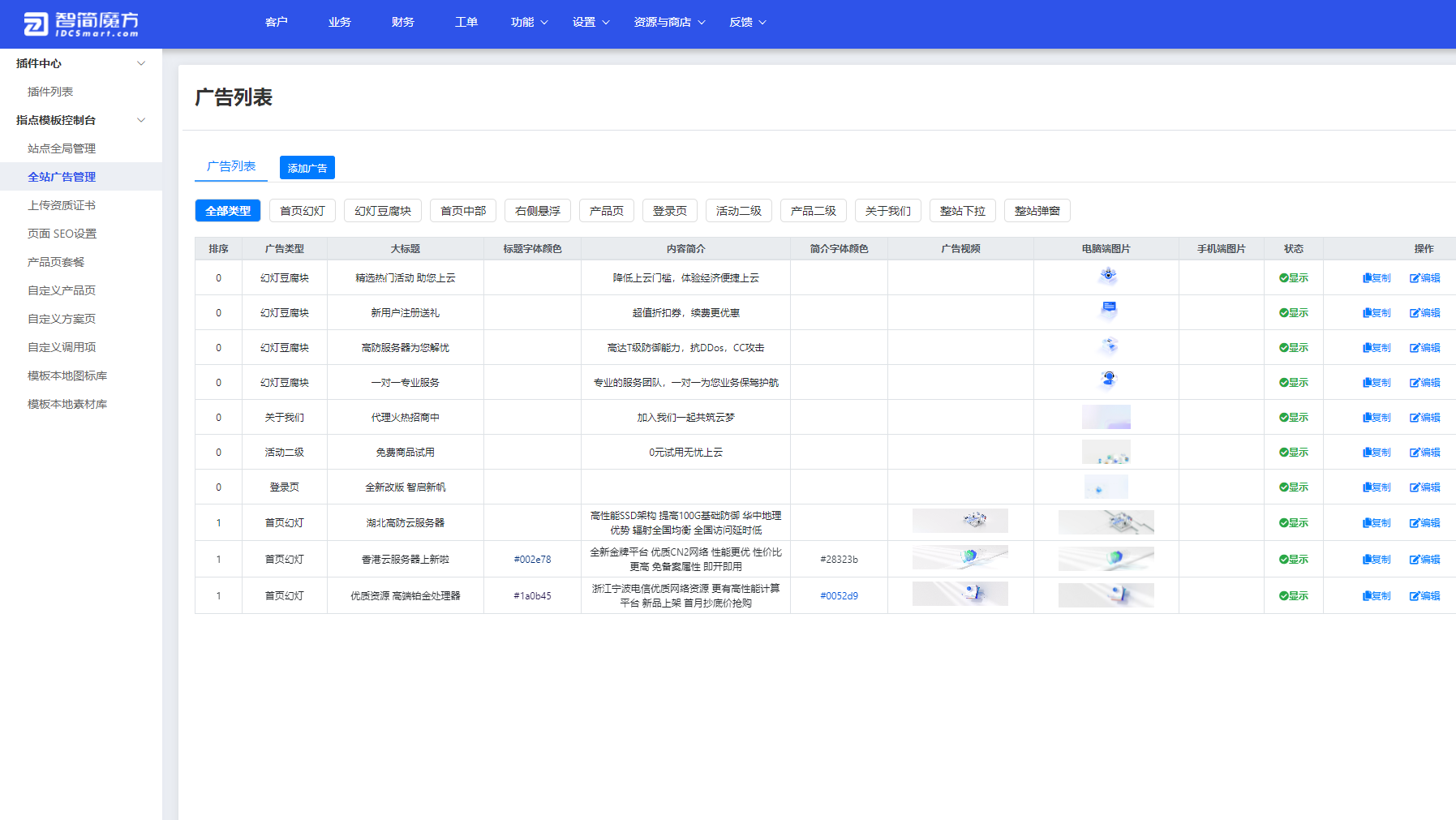The width and height of the screenshot is (1456, 820).
Task: Open the 湖北高防云服务器 desktop image thumbnail
Action: [x=1106, y=522]
